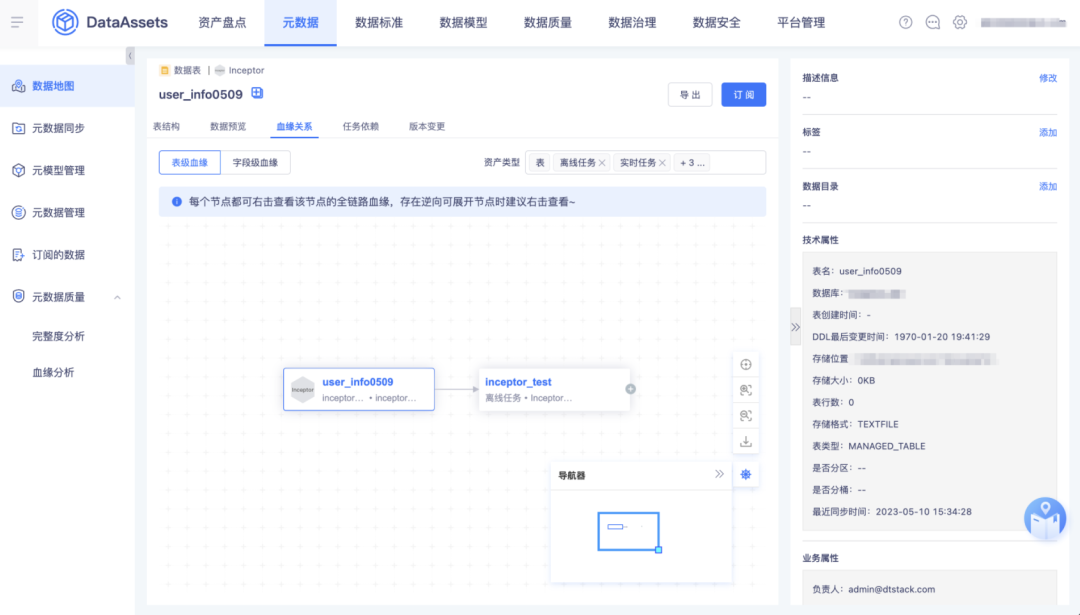
Task: Click the center-locate icon on the canvas toolbar
Action: coord(745,364)
